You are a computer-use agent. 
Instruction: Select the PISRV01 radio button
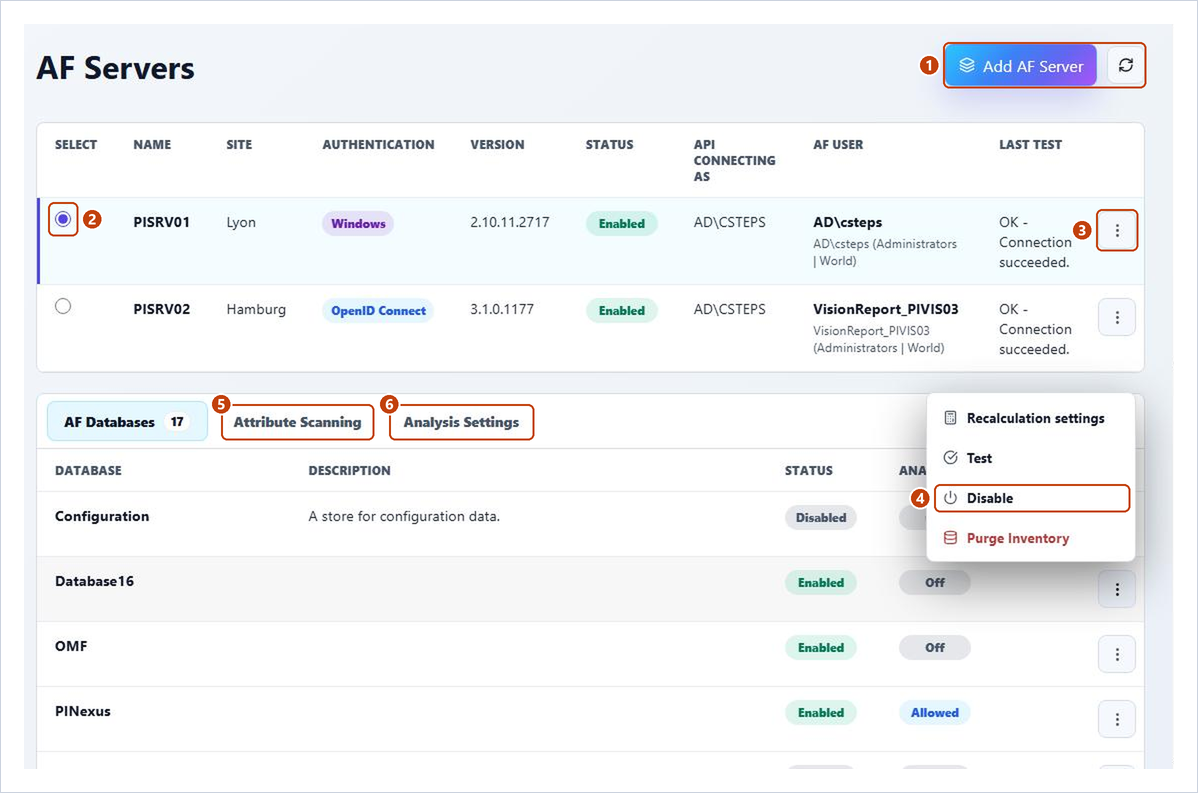point(63,219)
